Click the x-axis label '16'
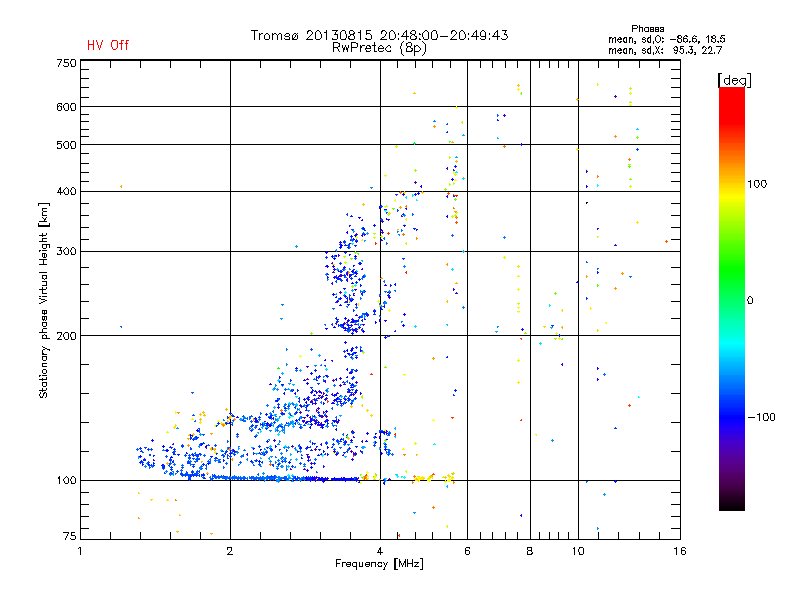 pyautogui.click(x=680, y=551)
